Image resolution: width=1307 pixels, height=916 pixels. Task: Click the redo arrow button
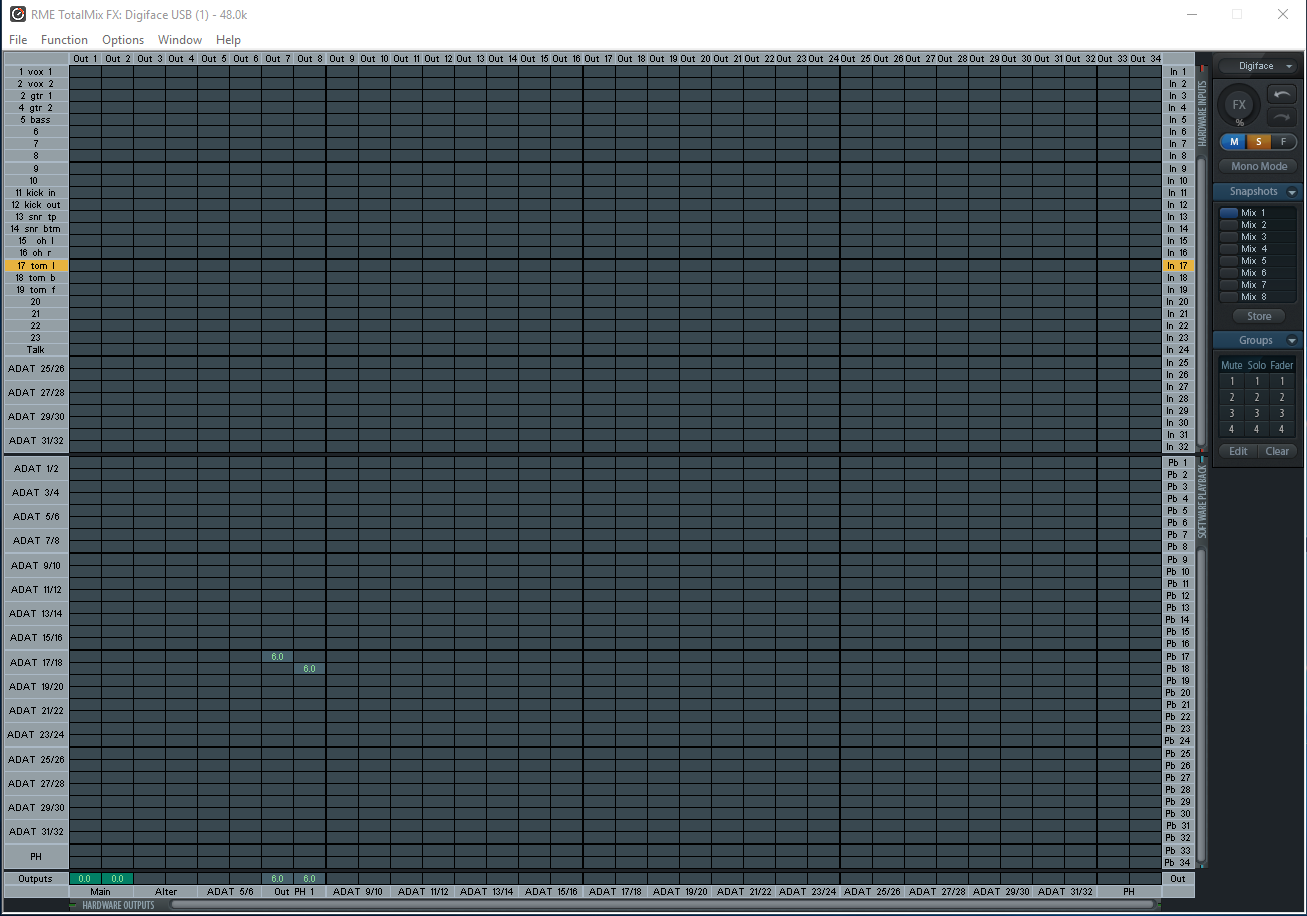click(1282, 117)
